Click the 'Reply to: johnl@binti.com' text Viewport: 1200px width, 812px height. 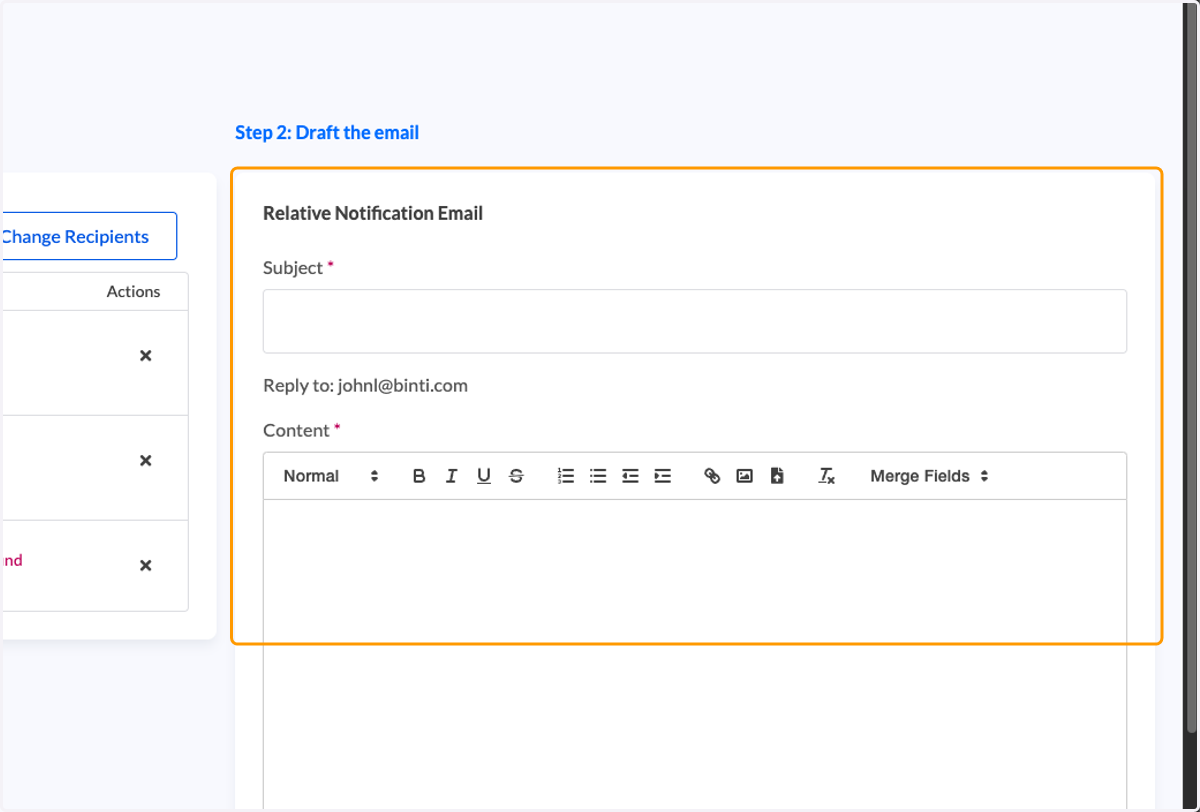coord(365,385)
